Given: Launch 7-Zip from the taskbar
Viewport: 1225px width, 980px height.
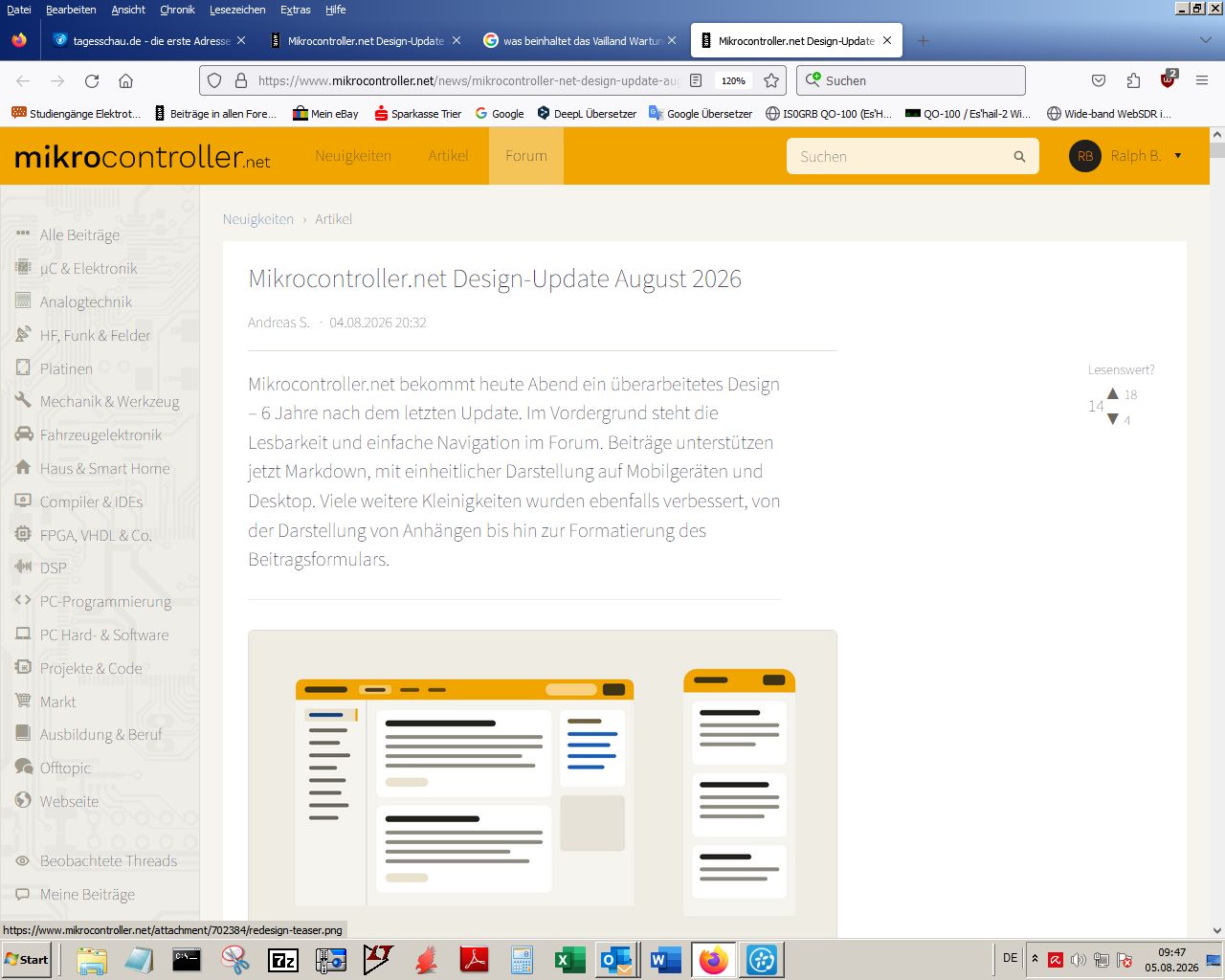Looking at the screenshot, I should pyautogui.click(x=283, y=960).
